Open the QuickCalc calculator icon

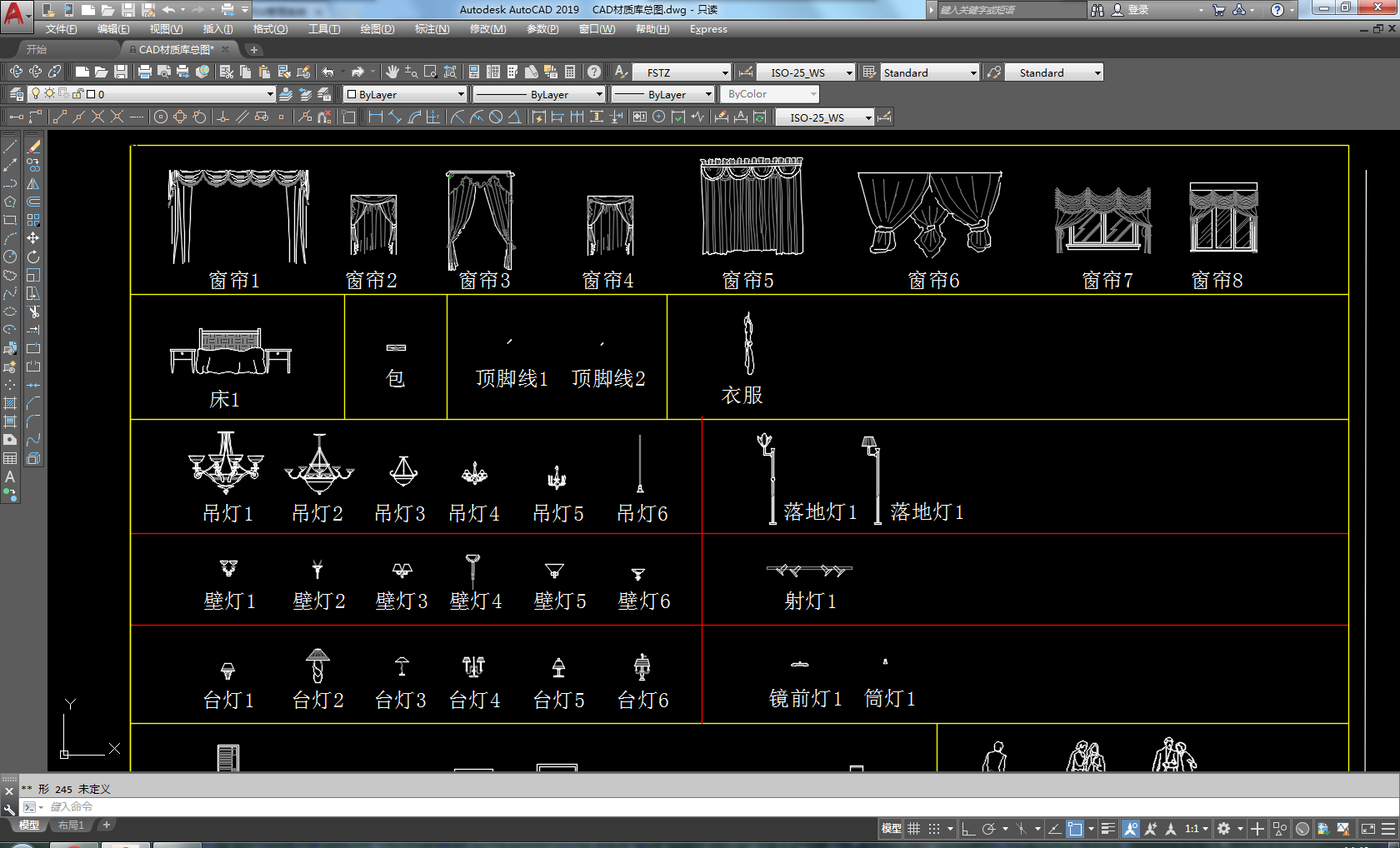tap(570, 72)
